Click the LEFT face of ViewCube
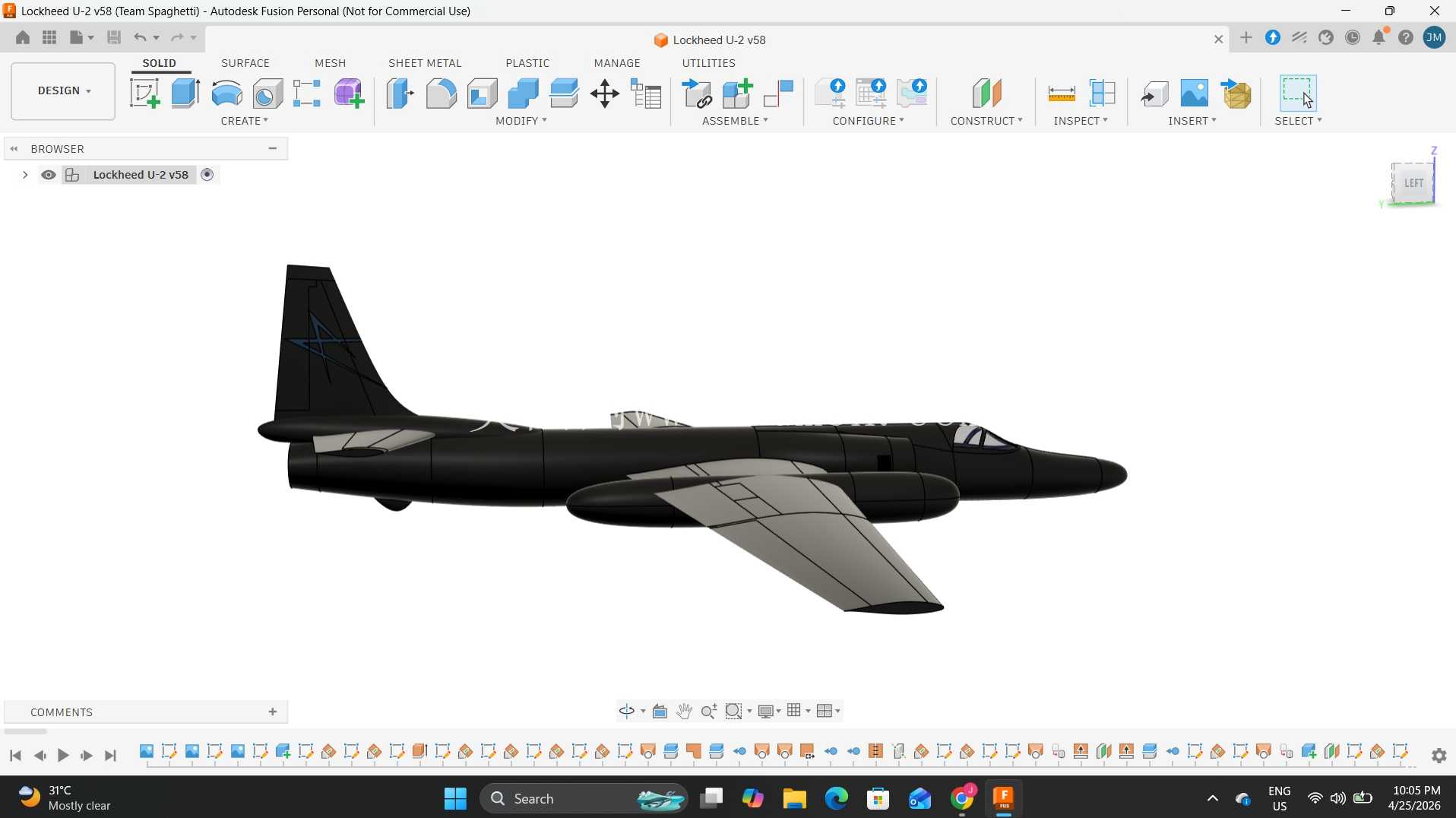 click(x=1413, y=183)
